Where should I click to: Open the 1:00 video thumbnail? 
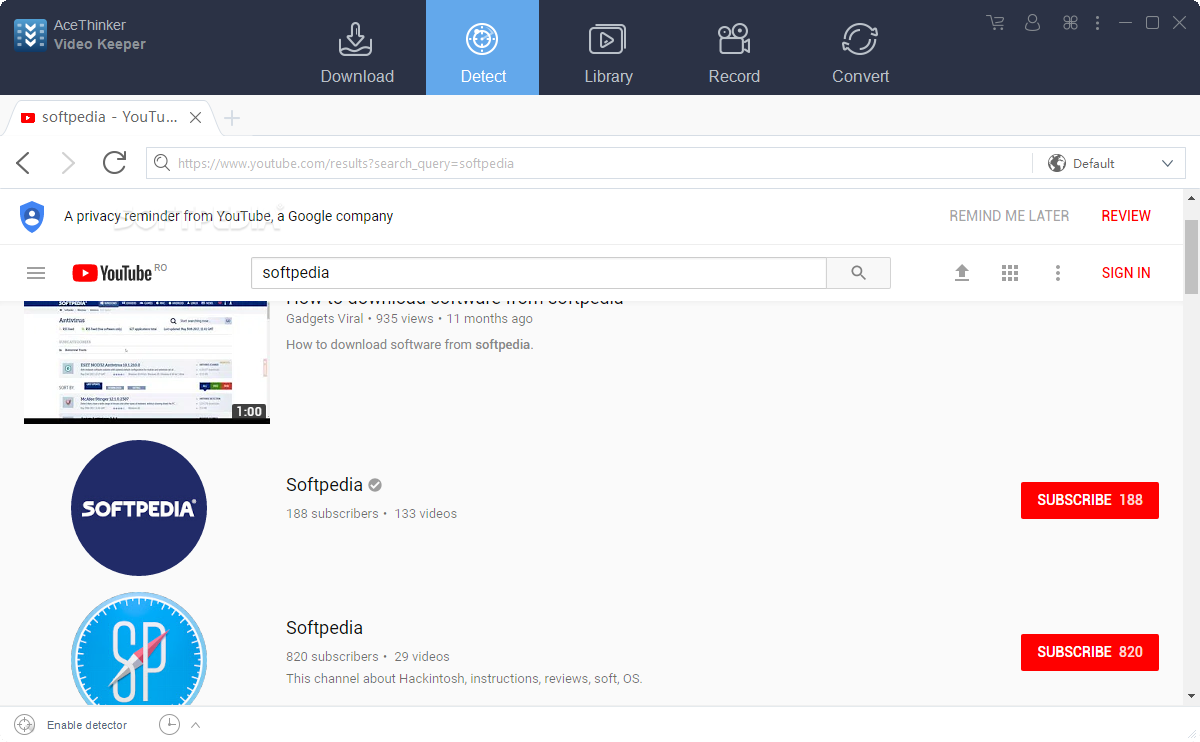pos(147,362)
